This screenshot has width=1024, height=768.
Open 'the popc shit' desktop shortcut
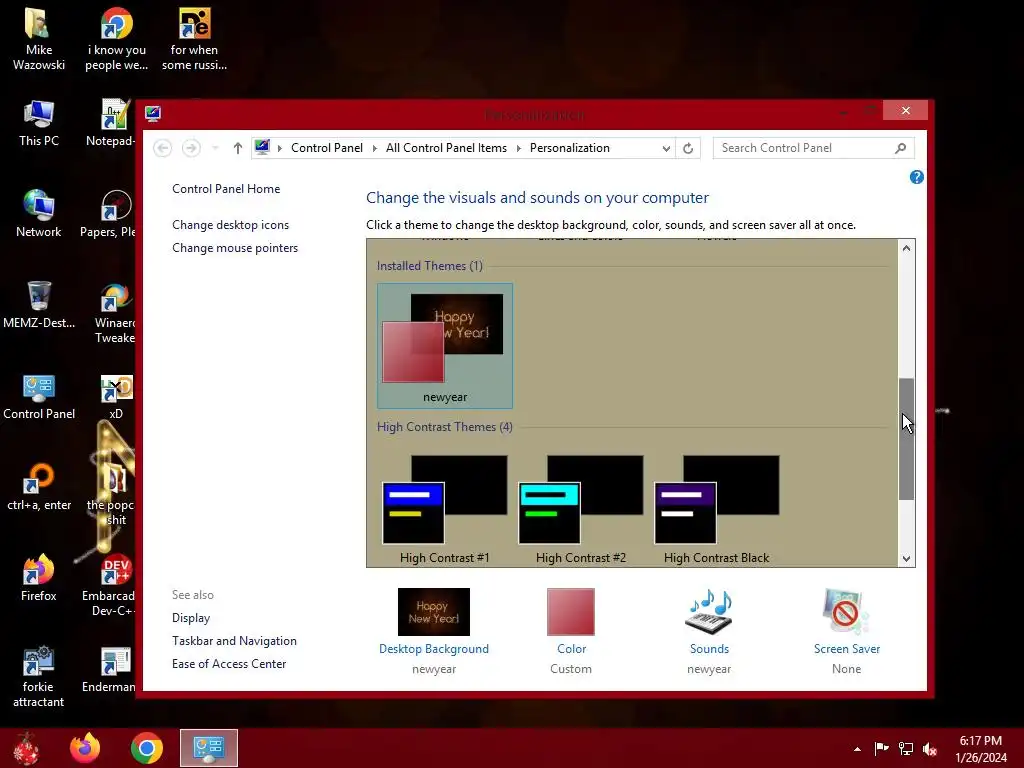(112, 494)
